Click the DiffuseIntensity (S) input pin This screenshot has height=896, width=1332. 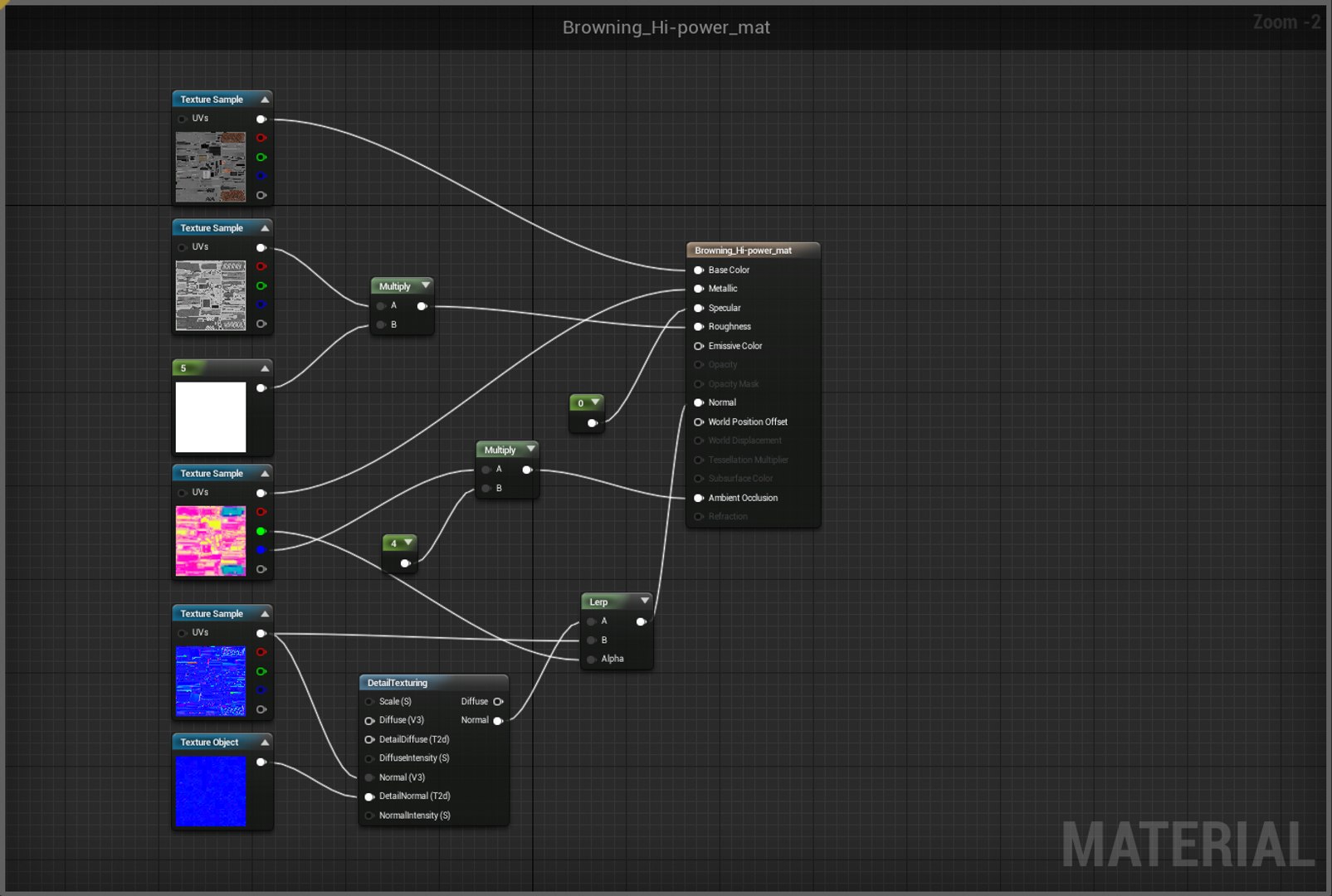(x=369, y=758)
